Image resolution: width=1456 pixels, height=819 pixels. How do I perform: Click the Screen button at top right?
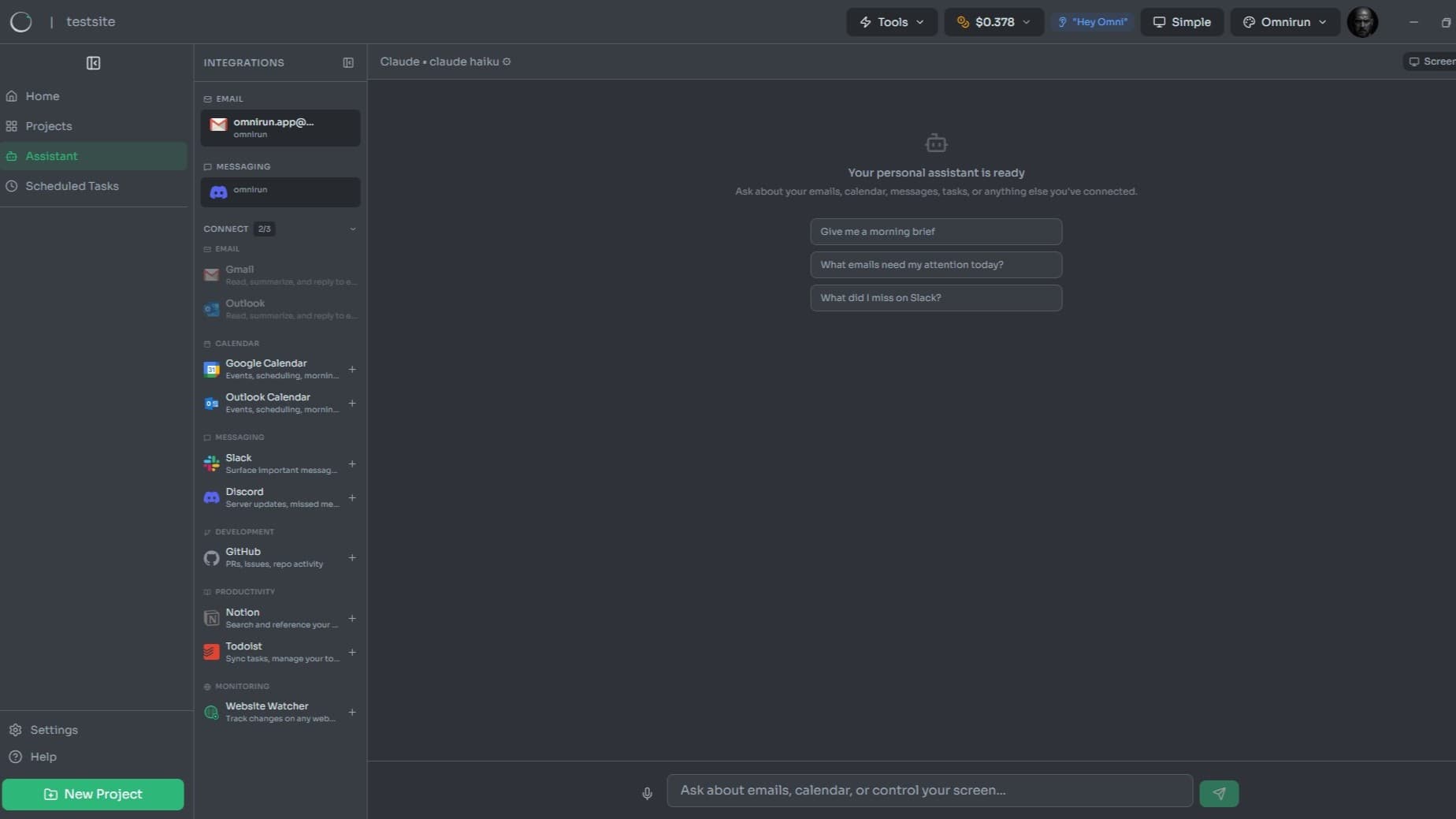coord(1430,61)
